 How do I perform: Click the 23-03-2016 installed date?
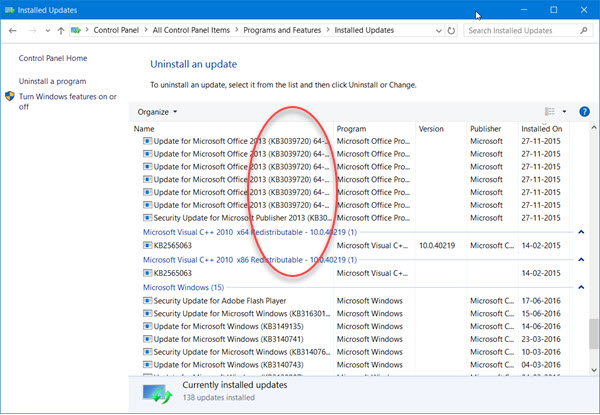541,339
